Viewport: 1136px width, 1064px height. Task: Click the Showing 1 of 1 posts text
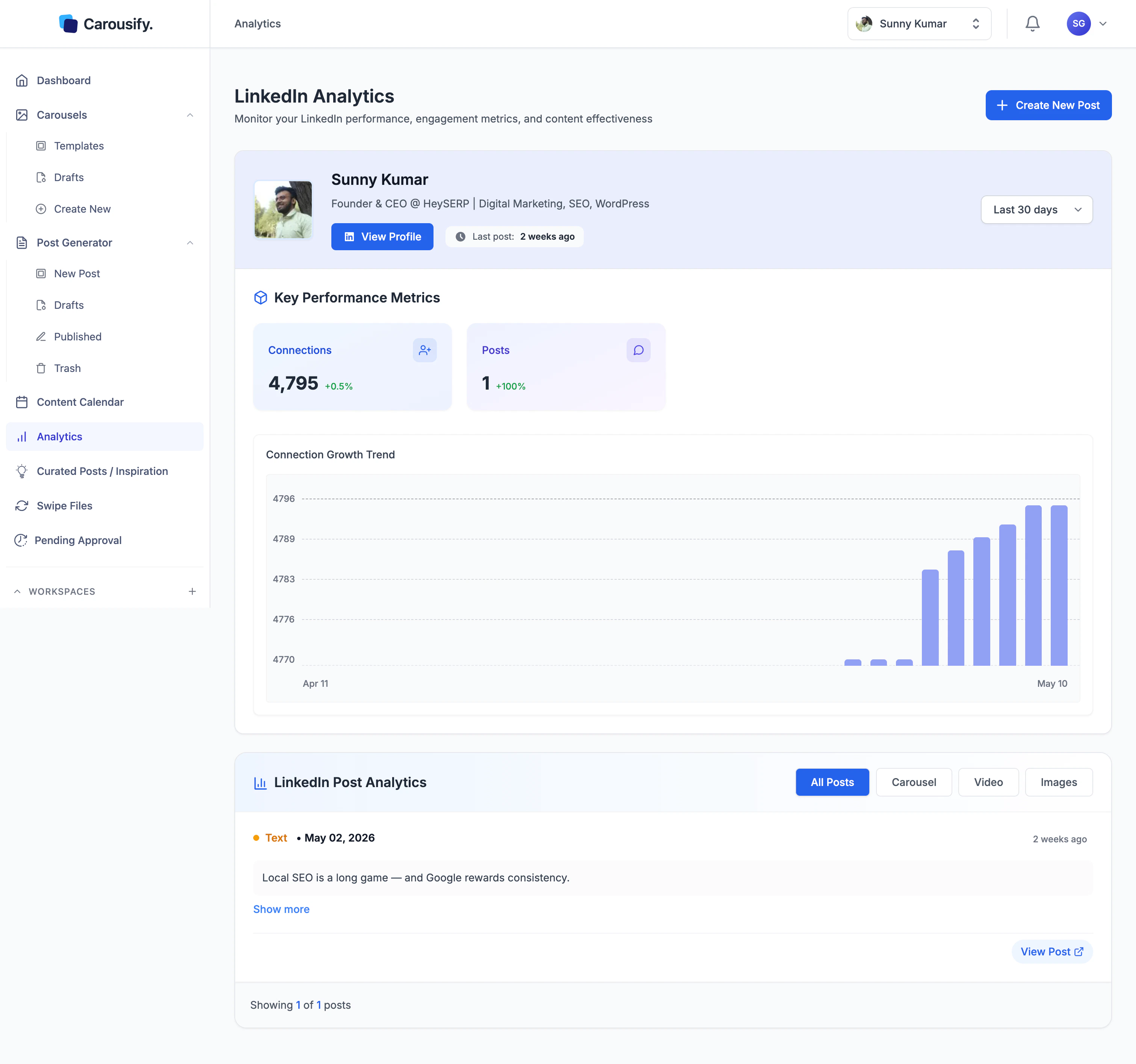(301, 1005)
